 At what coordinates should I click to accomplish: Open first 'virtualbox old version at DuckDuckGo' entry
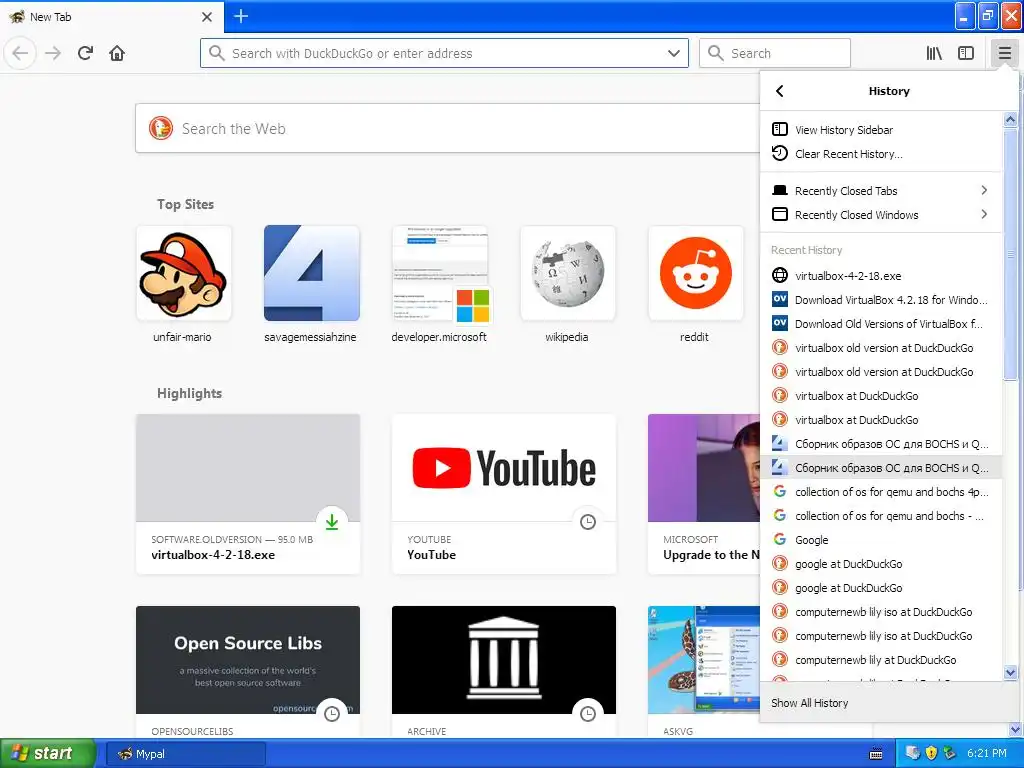point(881,348)
